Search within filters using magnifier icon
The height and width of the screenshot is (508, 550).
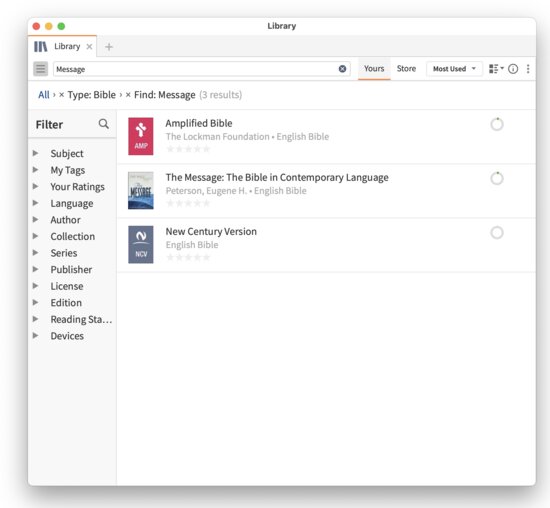[103, 124]
